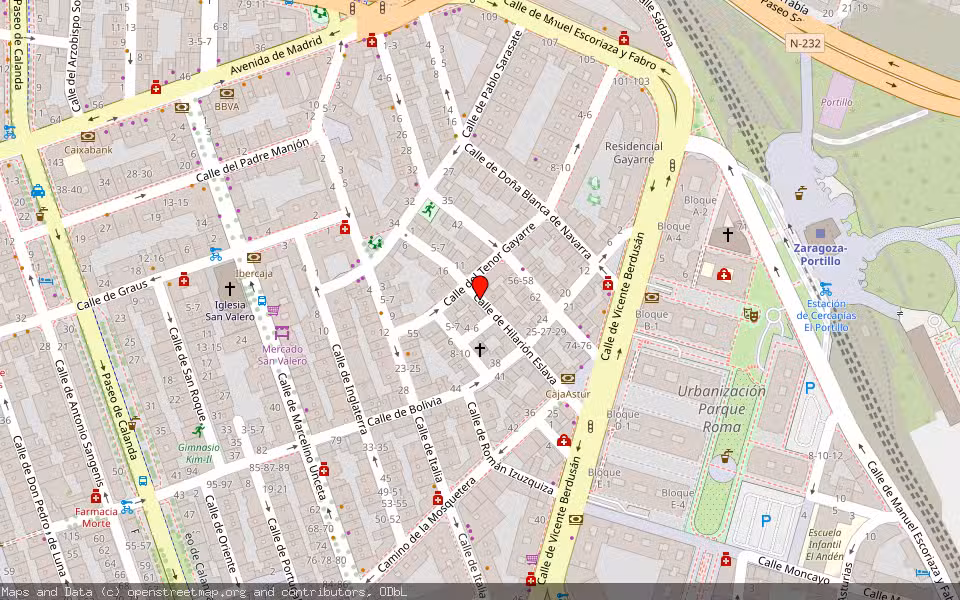This screenshot has height=600, width=960.
Task: Click the Farmacia Morte pharmacy cross icon
Action: (96, 496)
